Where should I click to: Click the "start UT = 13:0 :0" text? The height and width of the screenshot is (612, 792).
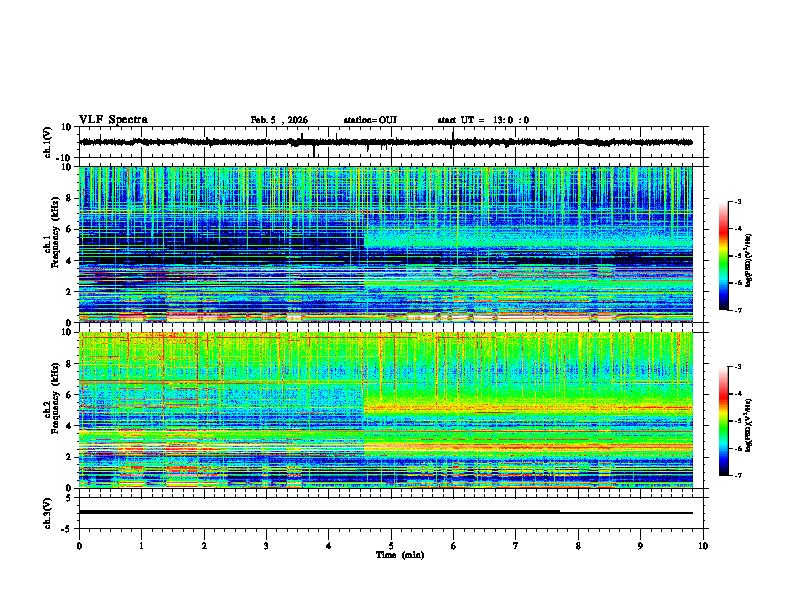pyautogui.click(x=483, y=120)
